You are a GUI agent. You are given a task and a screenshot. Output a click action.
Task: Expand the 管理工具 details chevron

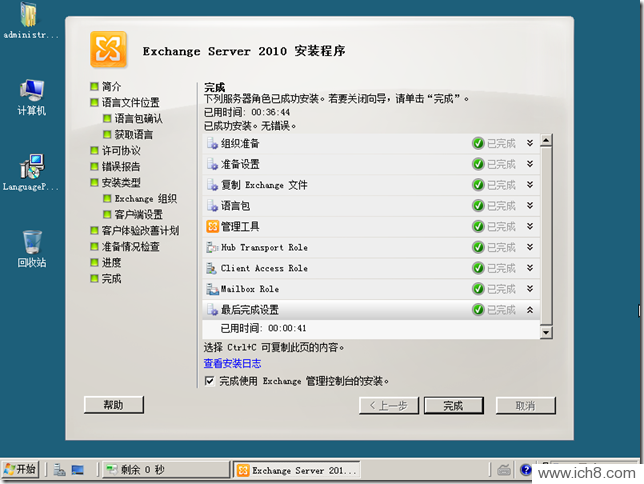click(530, 226)
